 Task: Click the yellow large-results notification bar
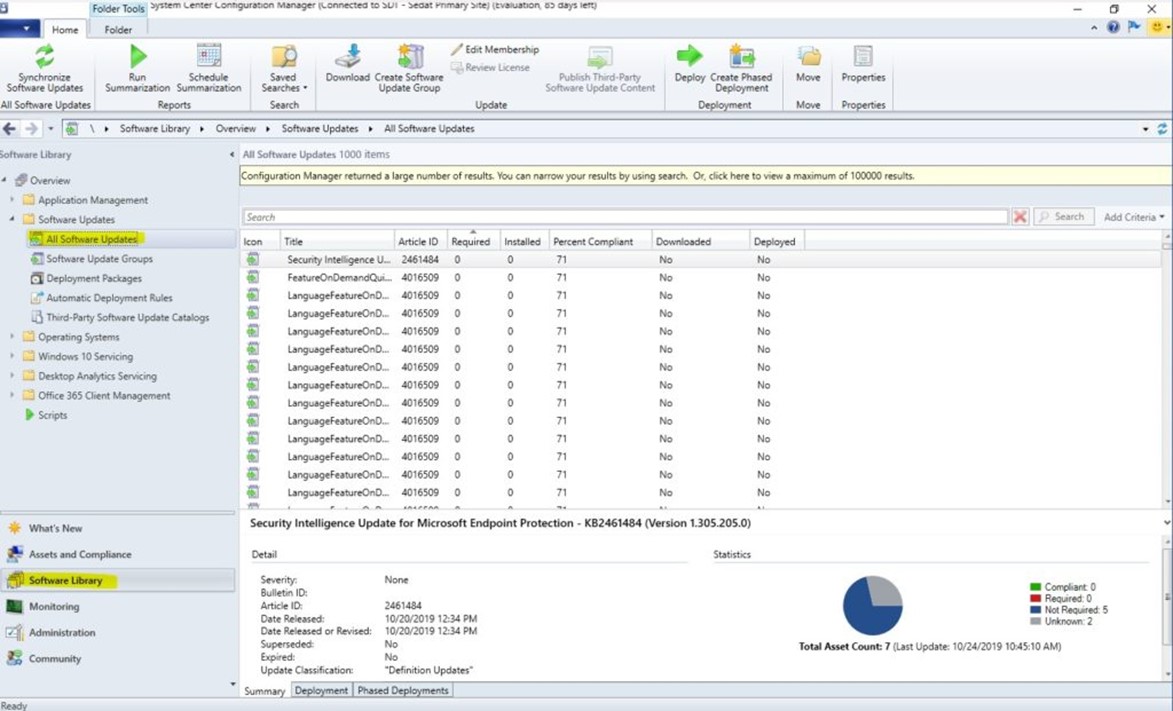[x=705, y=176]
